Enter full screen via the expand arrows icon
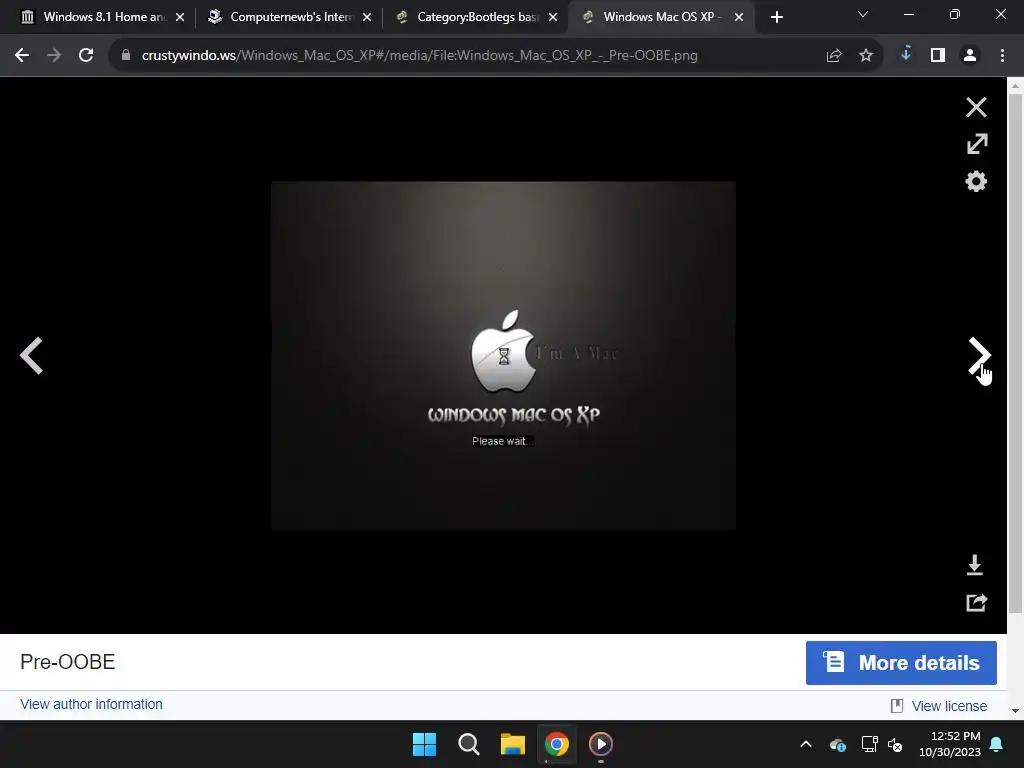Screen dimensions: 1024x768 point(976,144)
